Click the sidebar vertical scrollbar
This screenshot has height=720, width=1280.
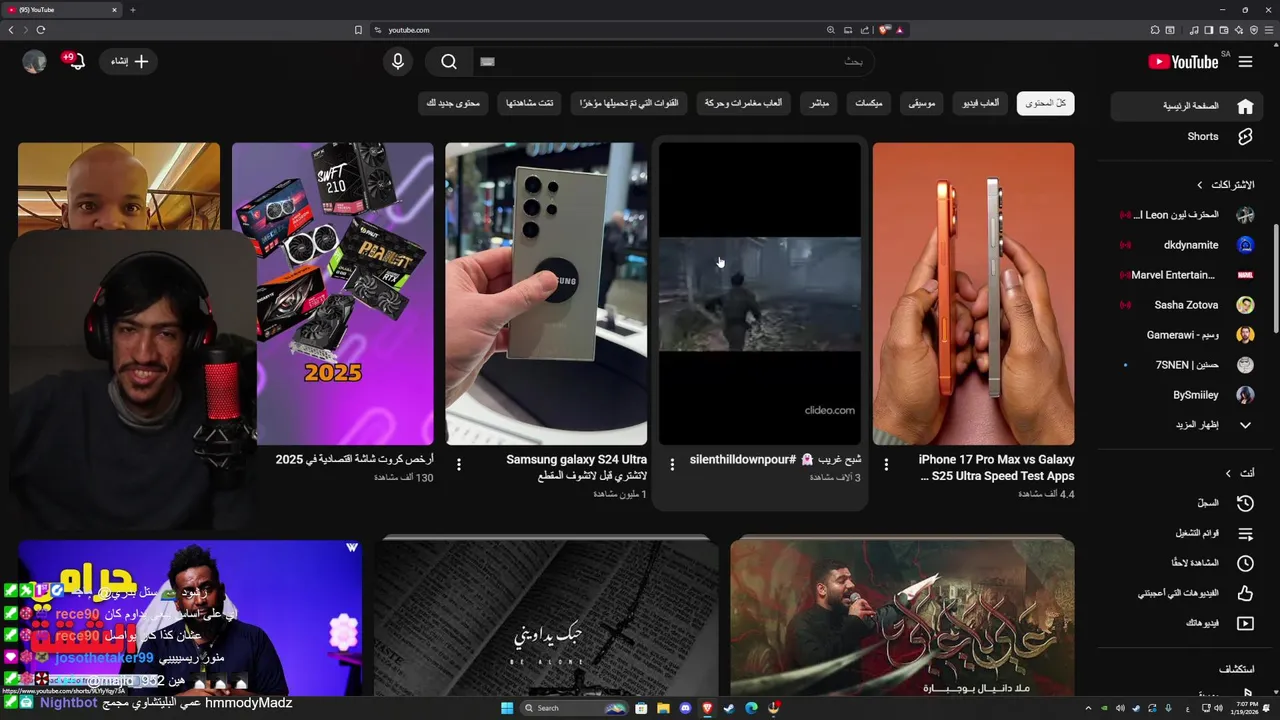(x=1275, y=280)
